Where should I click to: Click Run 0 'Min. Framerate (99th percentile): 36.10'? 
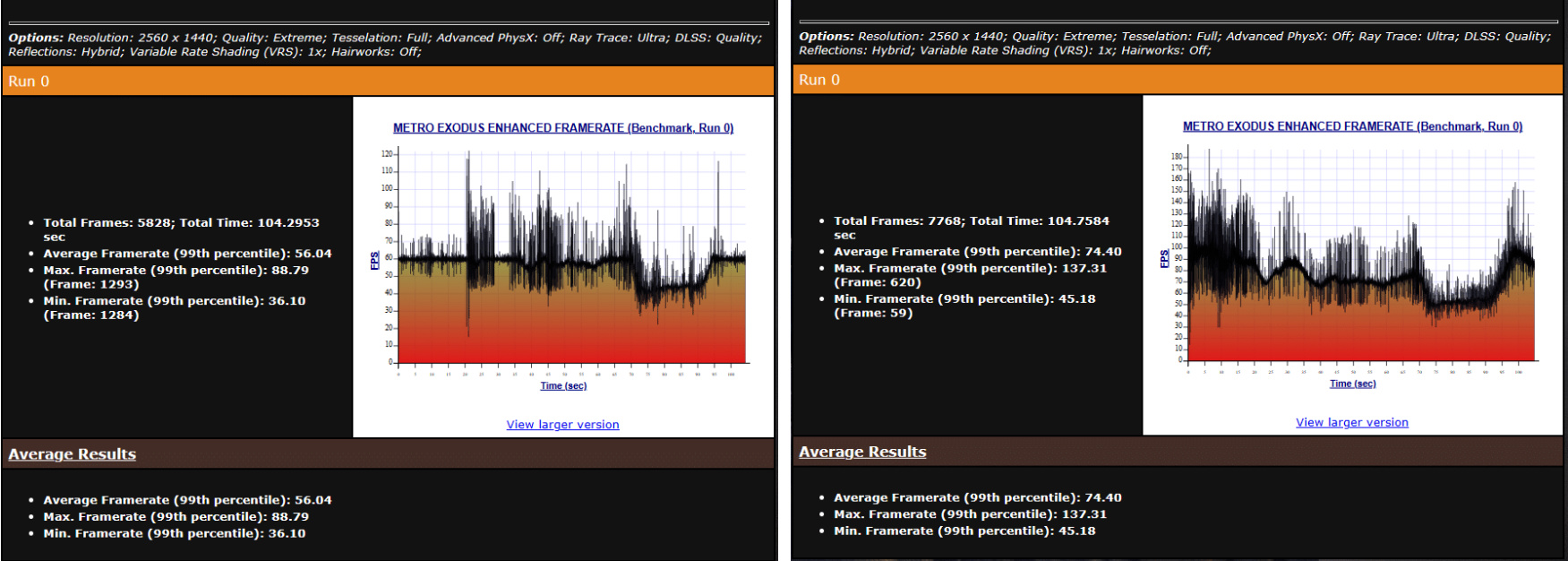click(x=175, y=301)
